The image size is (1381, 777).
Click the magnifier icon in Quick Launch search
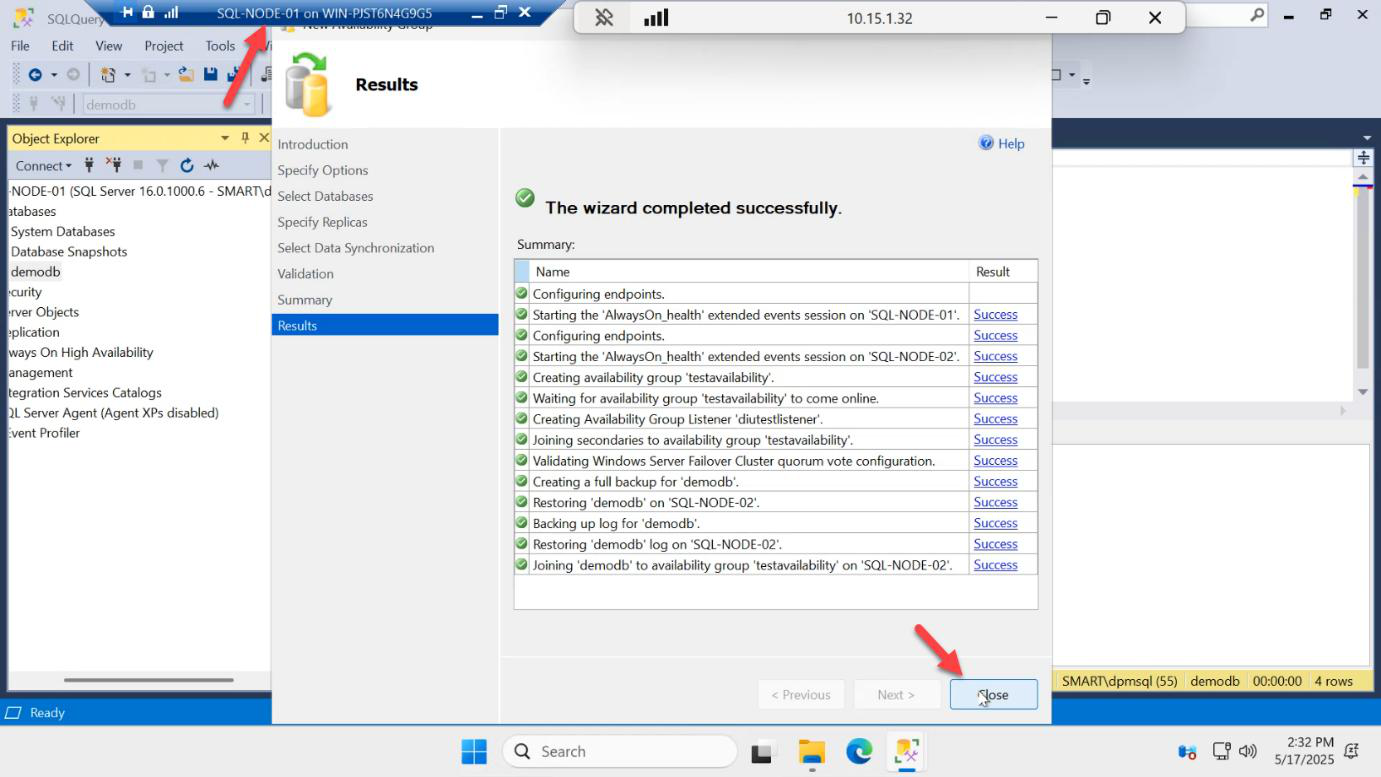(x=1257, y=14)
